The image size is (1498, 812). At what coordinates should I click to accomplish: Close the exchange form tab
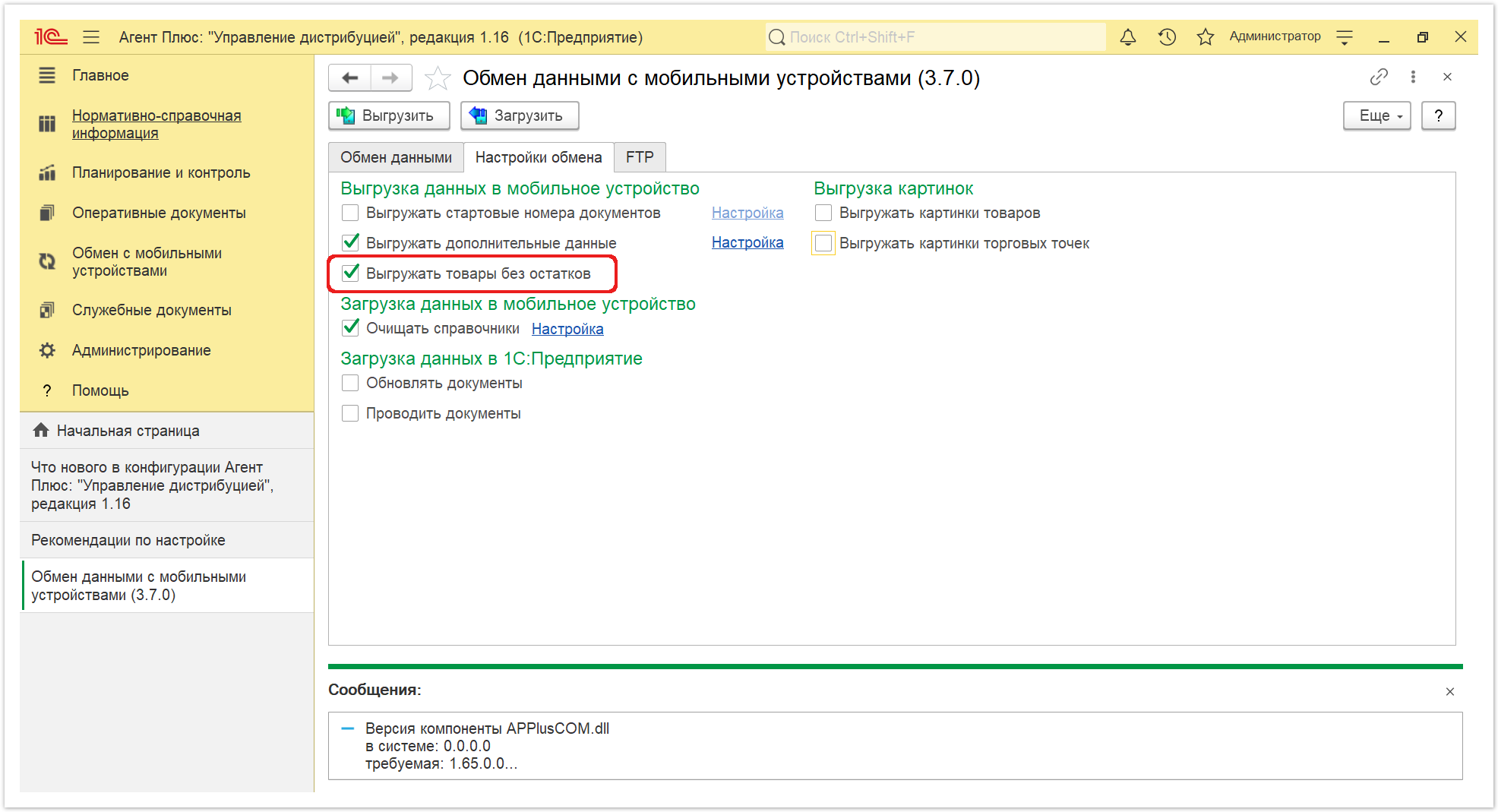[x=1447, y=77]
